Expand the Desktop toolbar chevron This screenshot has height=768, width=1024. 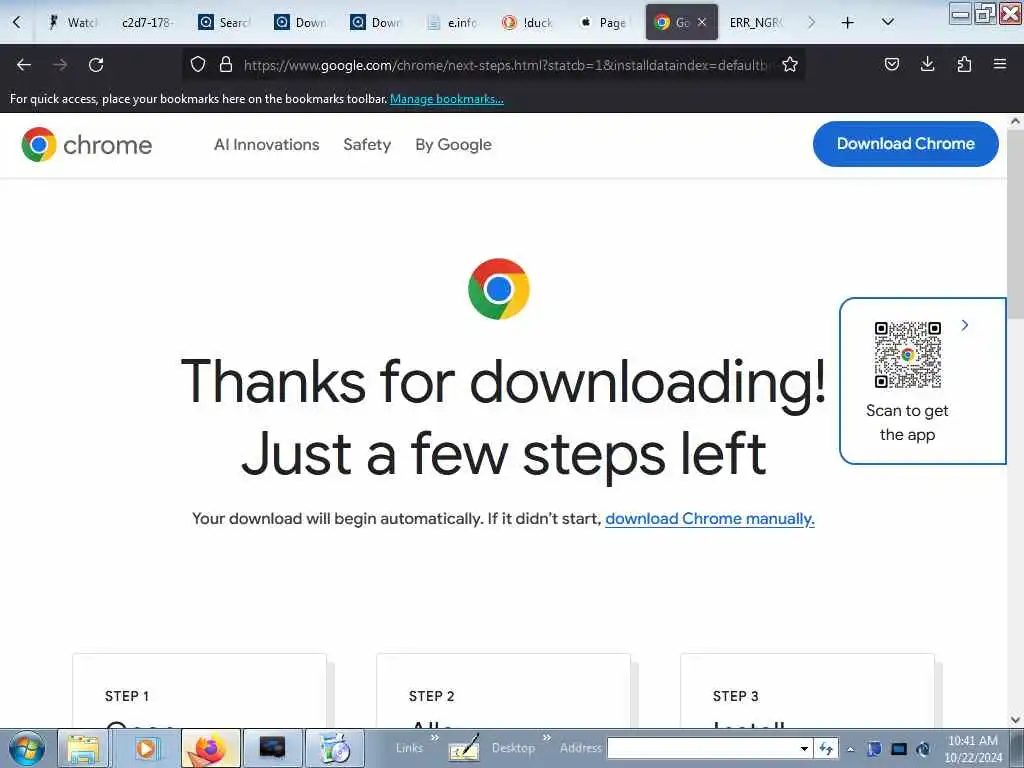547,737
